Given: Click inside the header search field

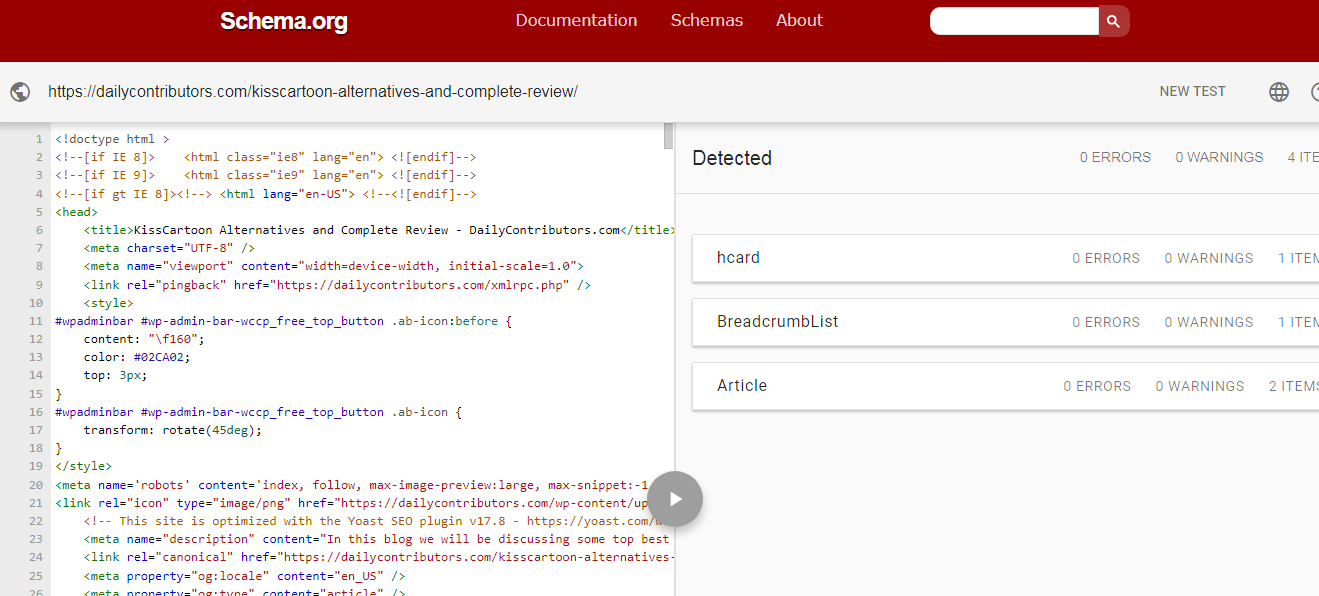Looking at the screenshot, I should tap(1014, 20).
